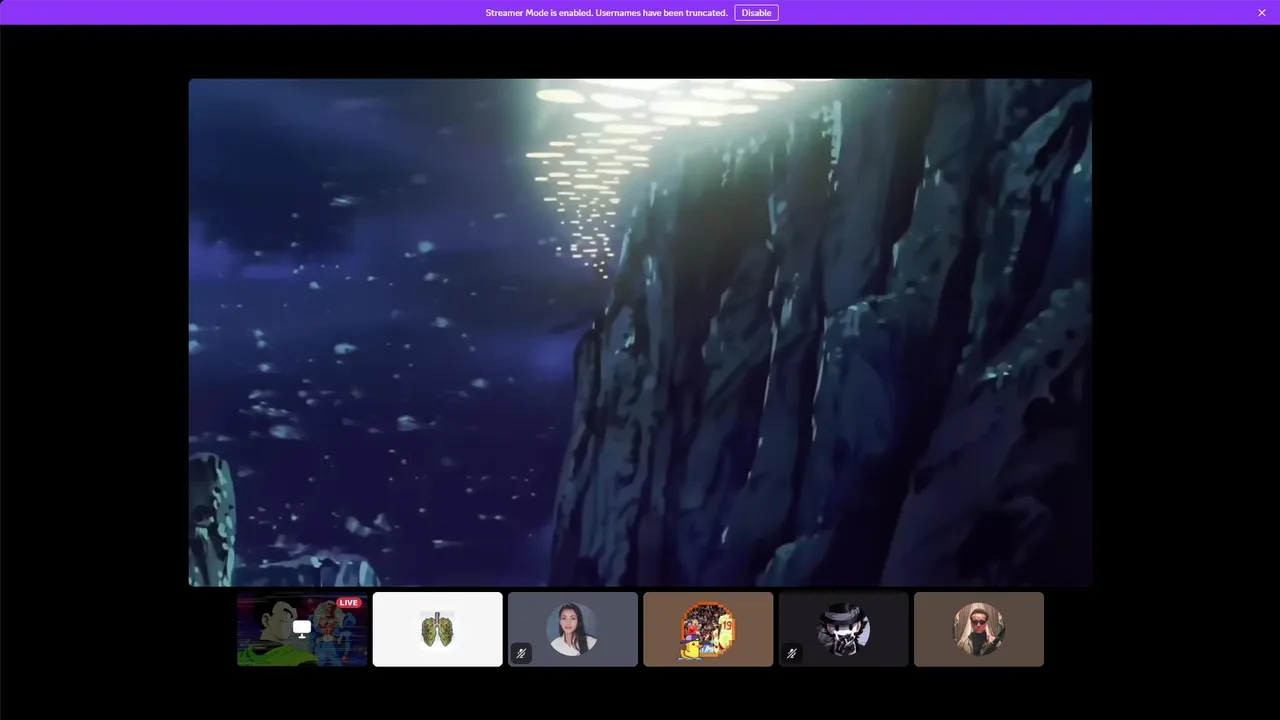Select the brown tile with crowd avatar
This screenshot has height=720, width=1280.
708,629
